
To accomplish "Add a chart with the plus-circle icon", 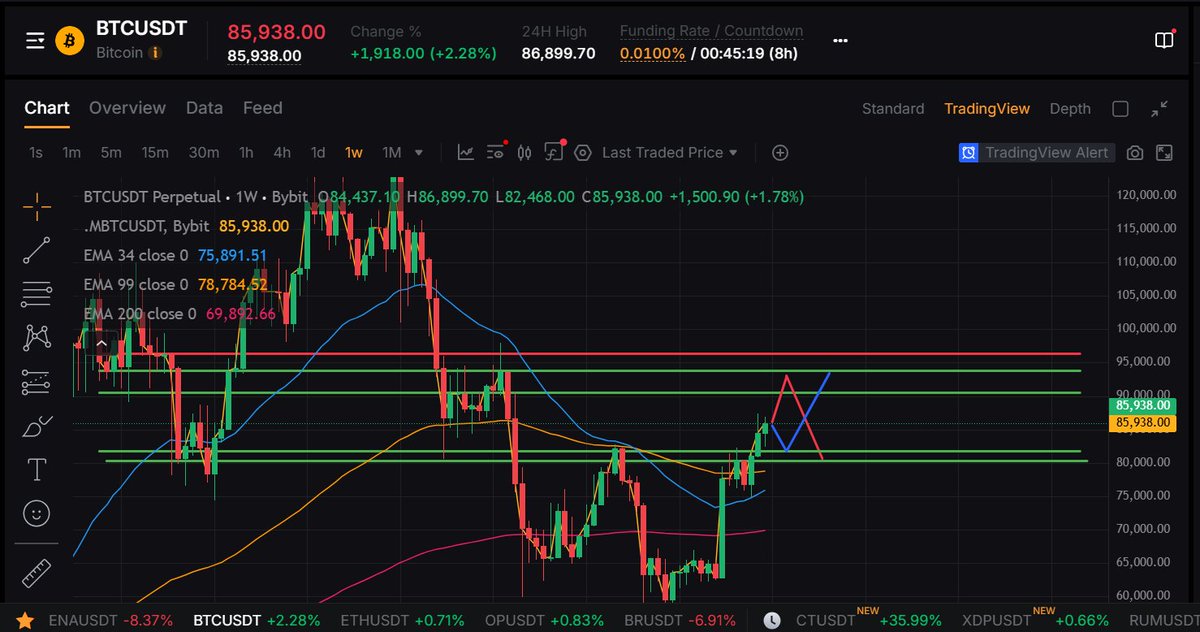I will 781,153.
